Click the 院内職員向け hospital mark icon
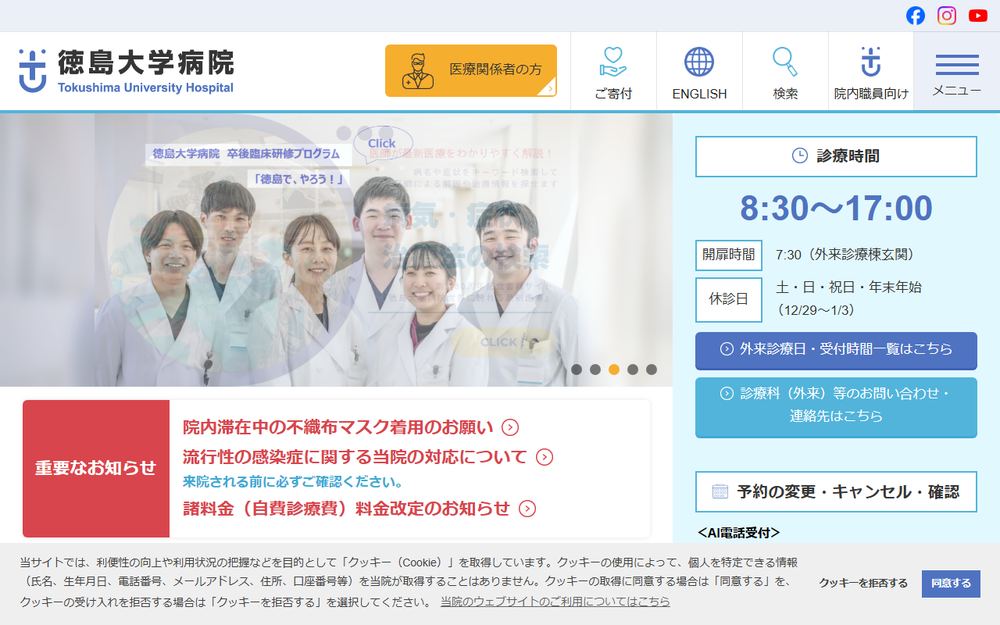 (871, 62)
